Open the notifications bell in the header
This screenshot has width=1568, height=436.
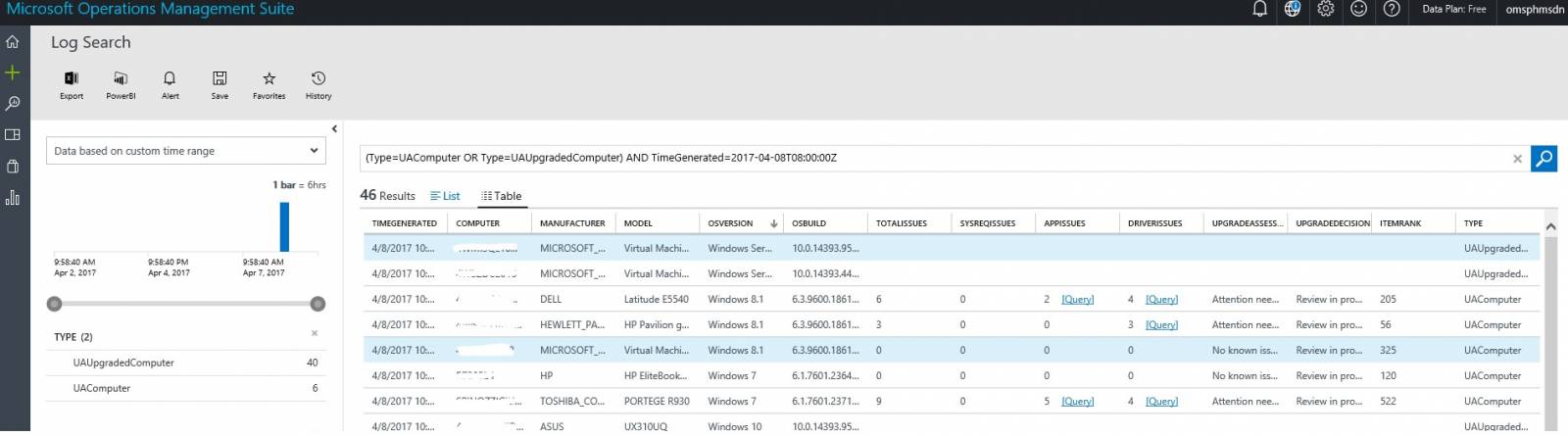coord(1259,9)
